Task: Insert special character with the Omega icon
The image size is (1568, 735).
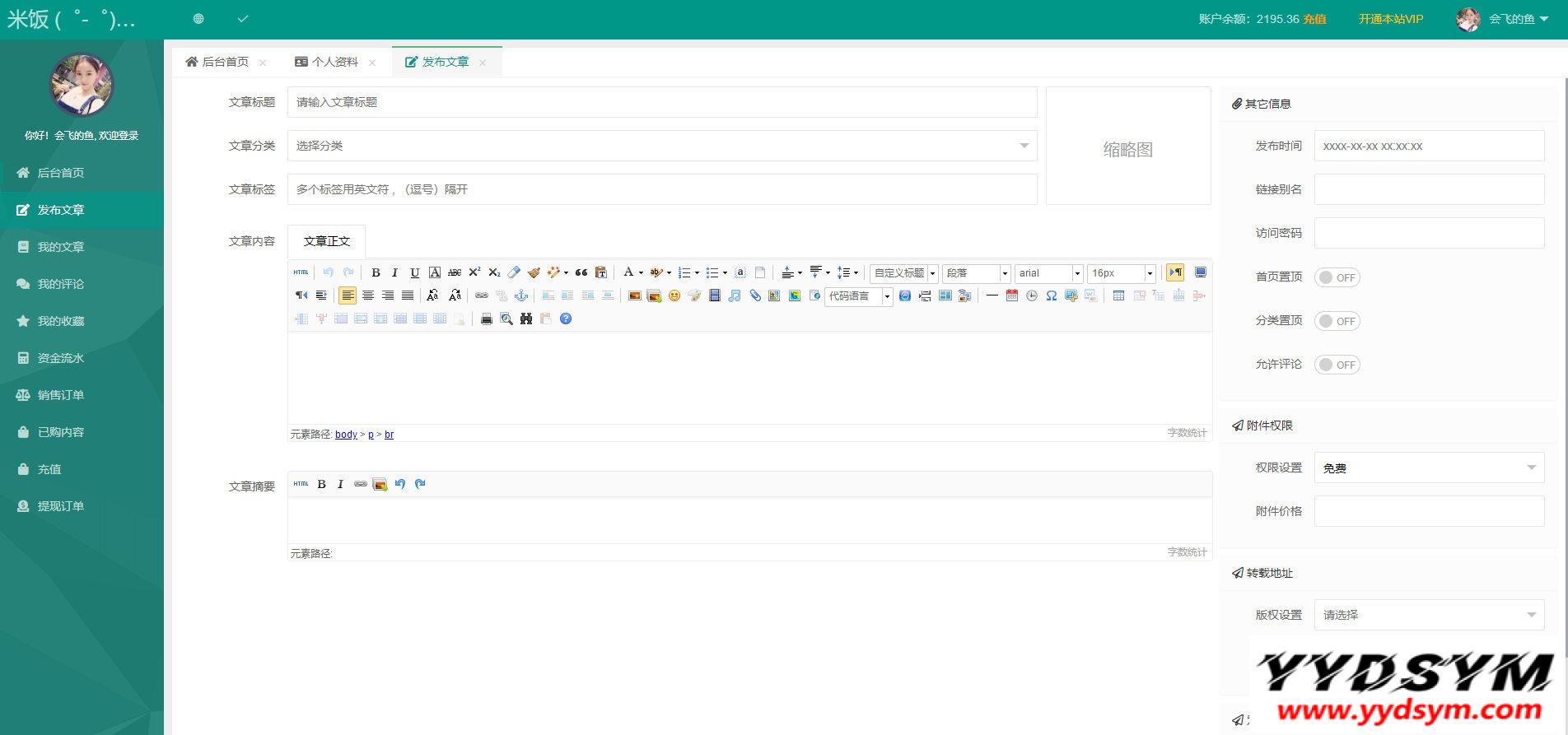Action: tap(1052, 296)
